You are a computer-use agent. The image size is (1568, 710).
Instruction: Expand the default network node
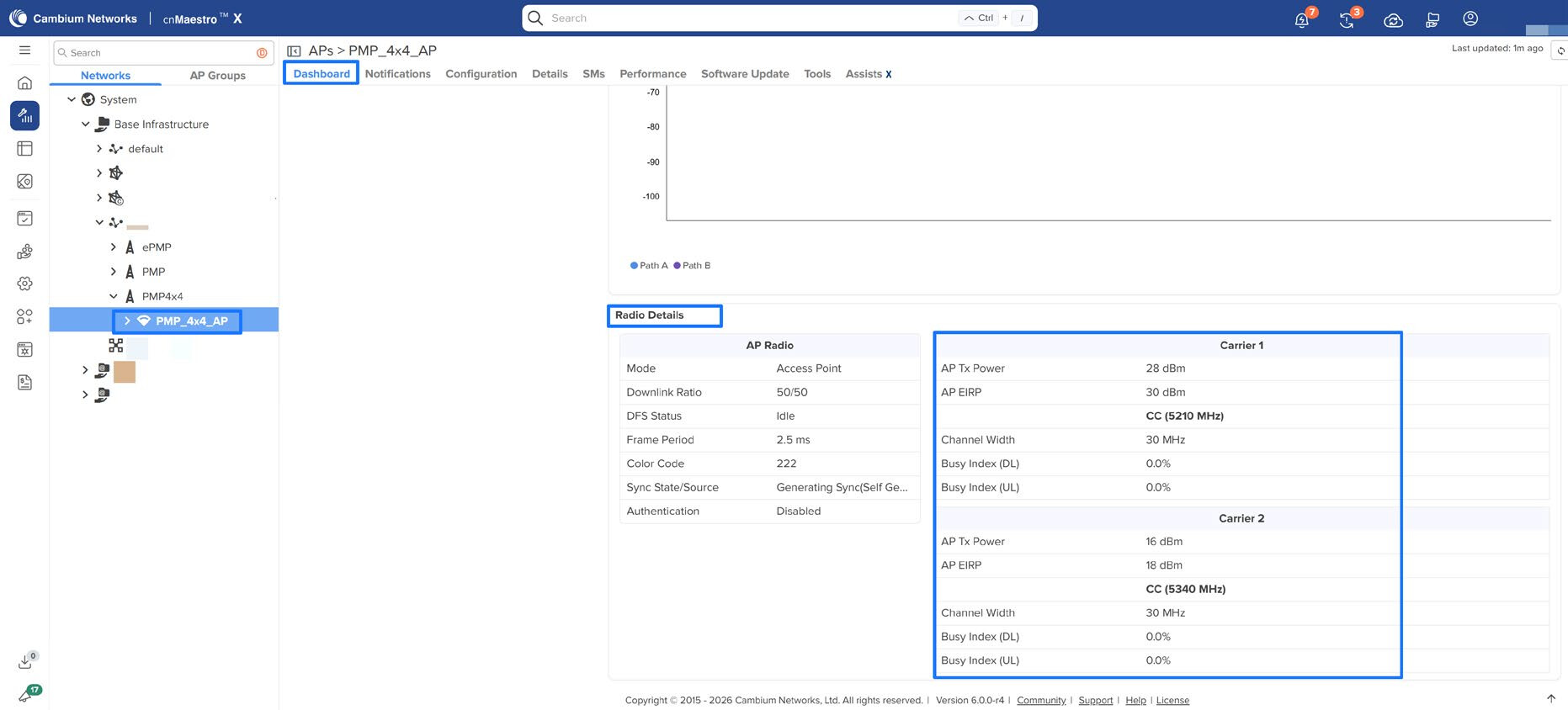(x=99, y=149)
